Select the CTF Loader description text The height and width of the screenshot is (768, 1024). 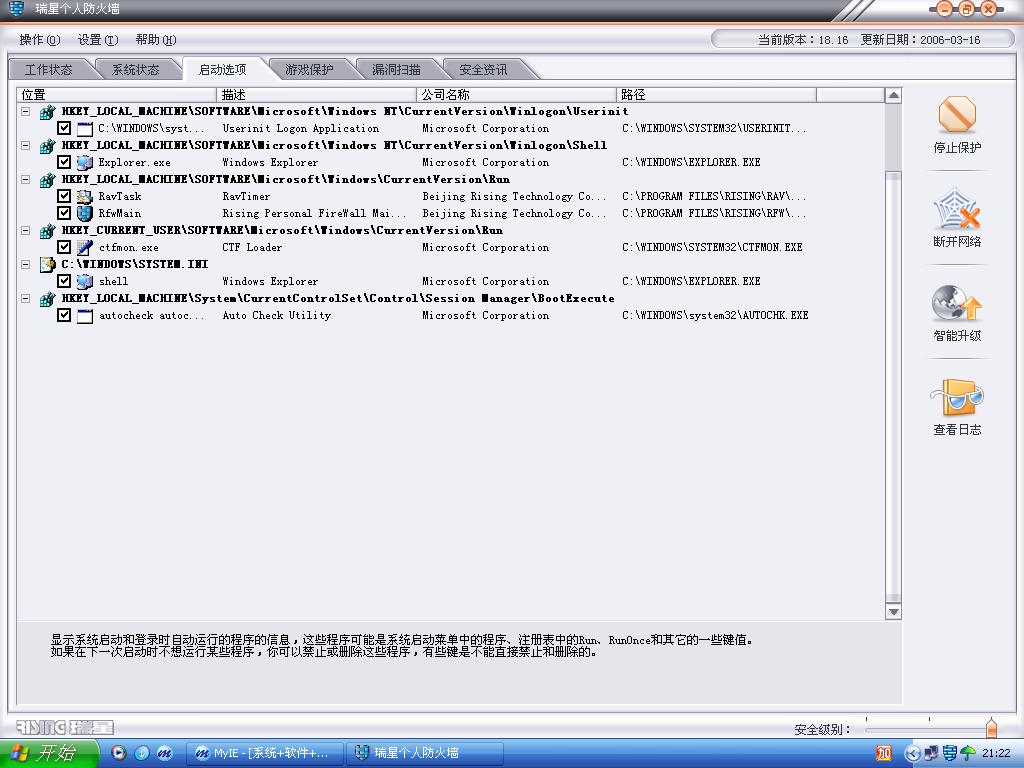coord(252,248)
